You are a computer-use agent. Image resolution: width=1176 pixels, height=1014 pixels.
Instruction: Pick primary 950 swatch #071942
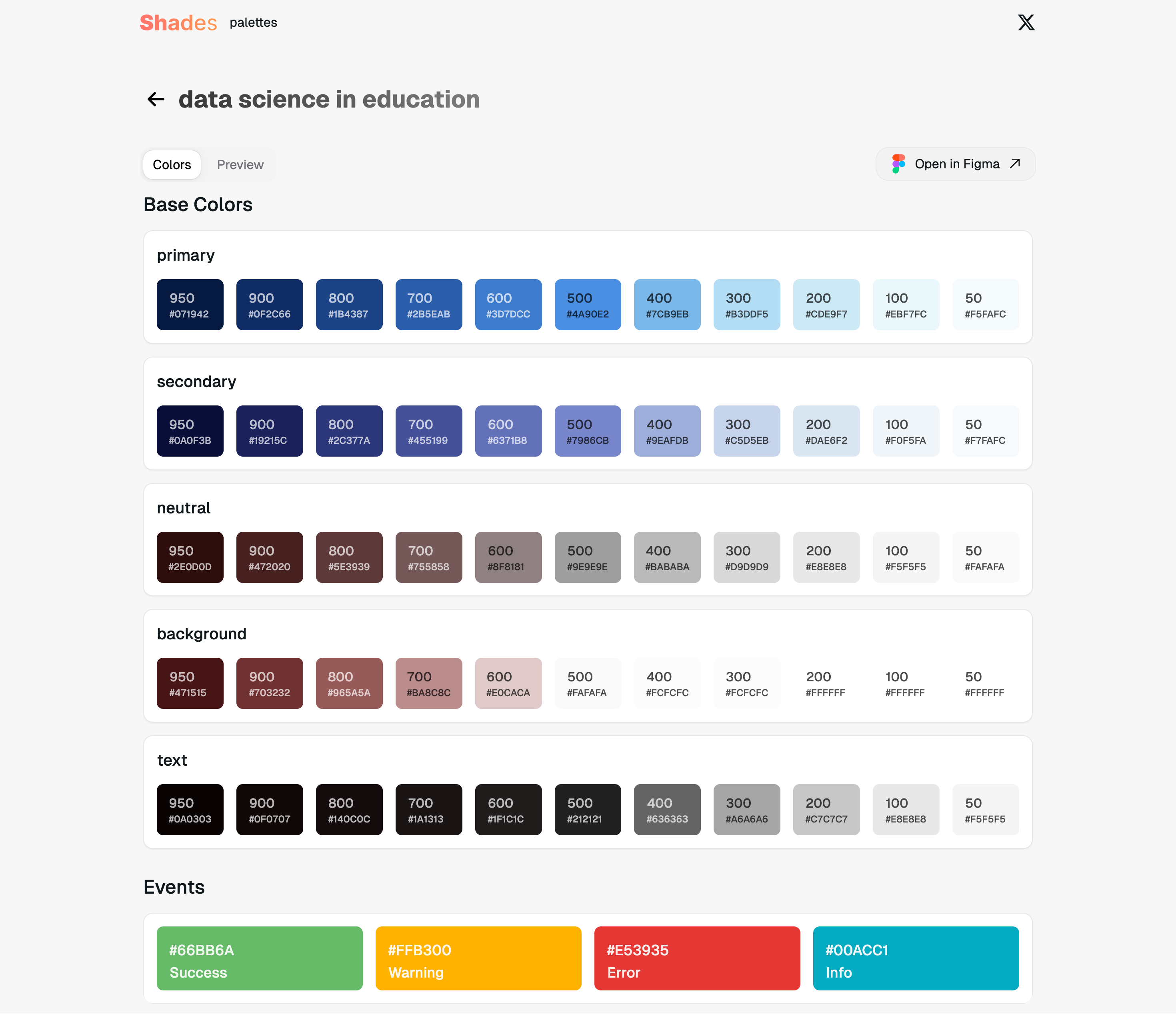pos(190,305)
